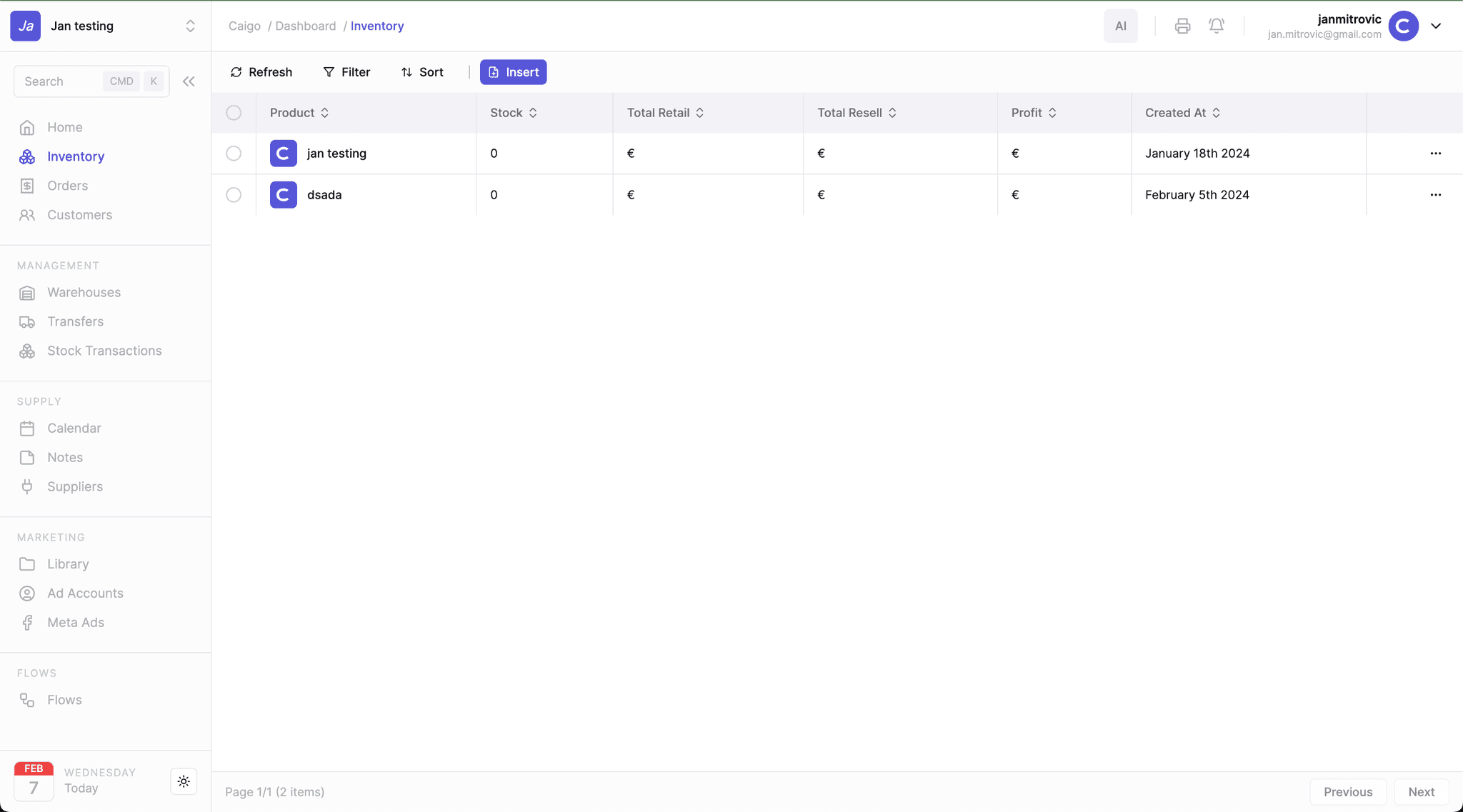This screenshot has width=1463, height=812.
Task: Click the printer icon in header
Action: pos(1182,26)
